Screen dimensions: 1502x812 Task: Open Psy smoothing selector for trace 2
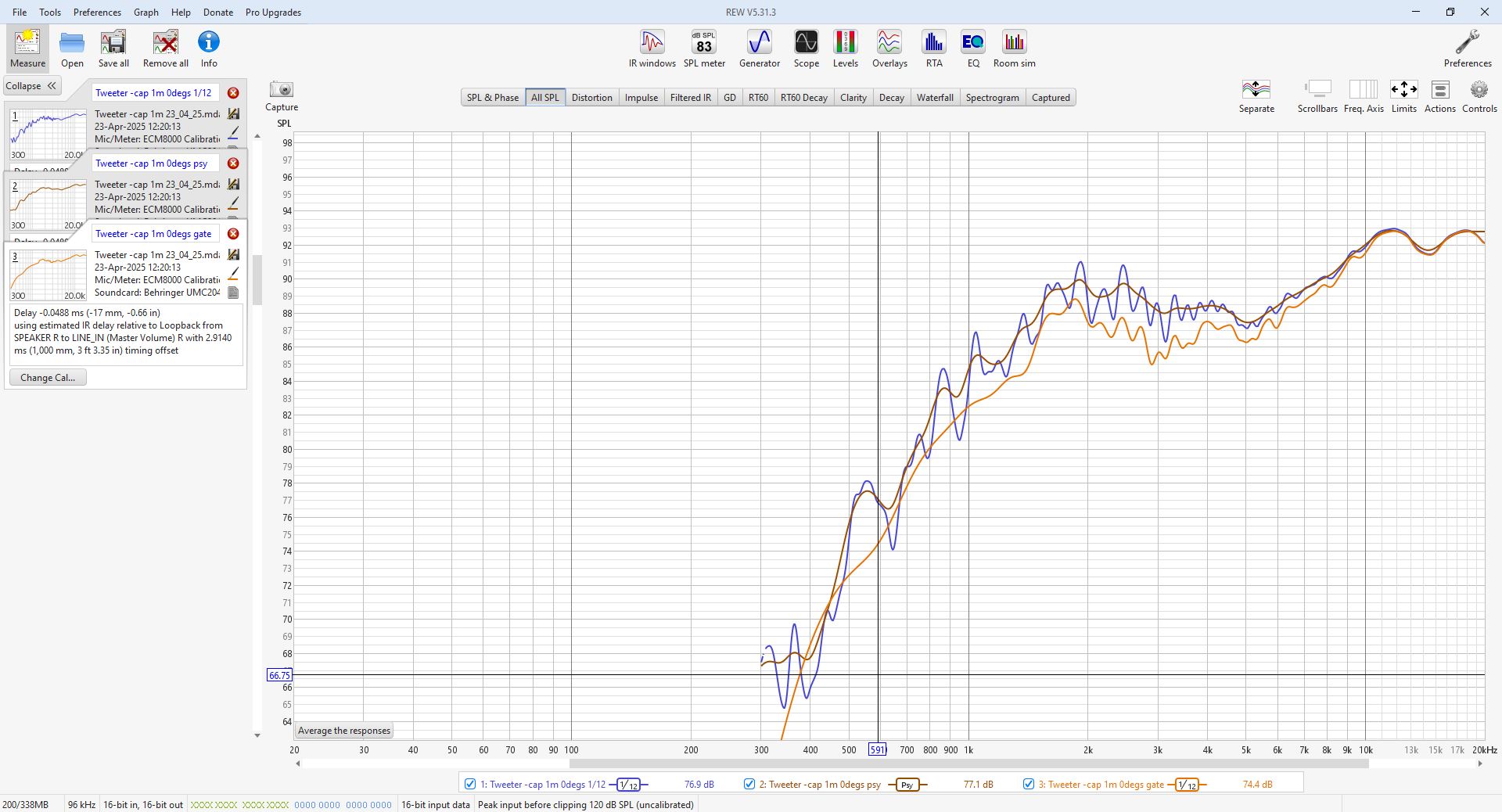pyautogui.click(x=907, y=785)
